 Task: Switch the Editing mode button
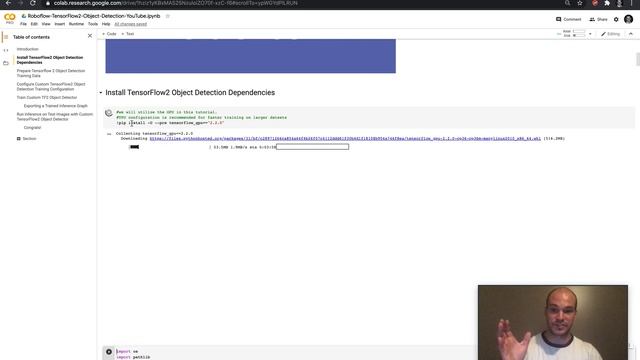pyautogui.click(x=611, y=34)
